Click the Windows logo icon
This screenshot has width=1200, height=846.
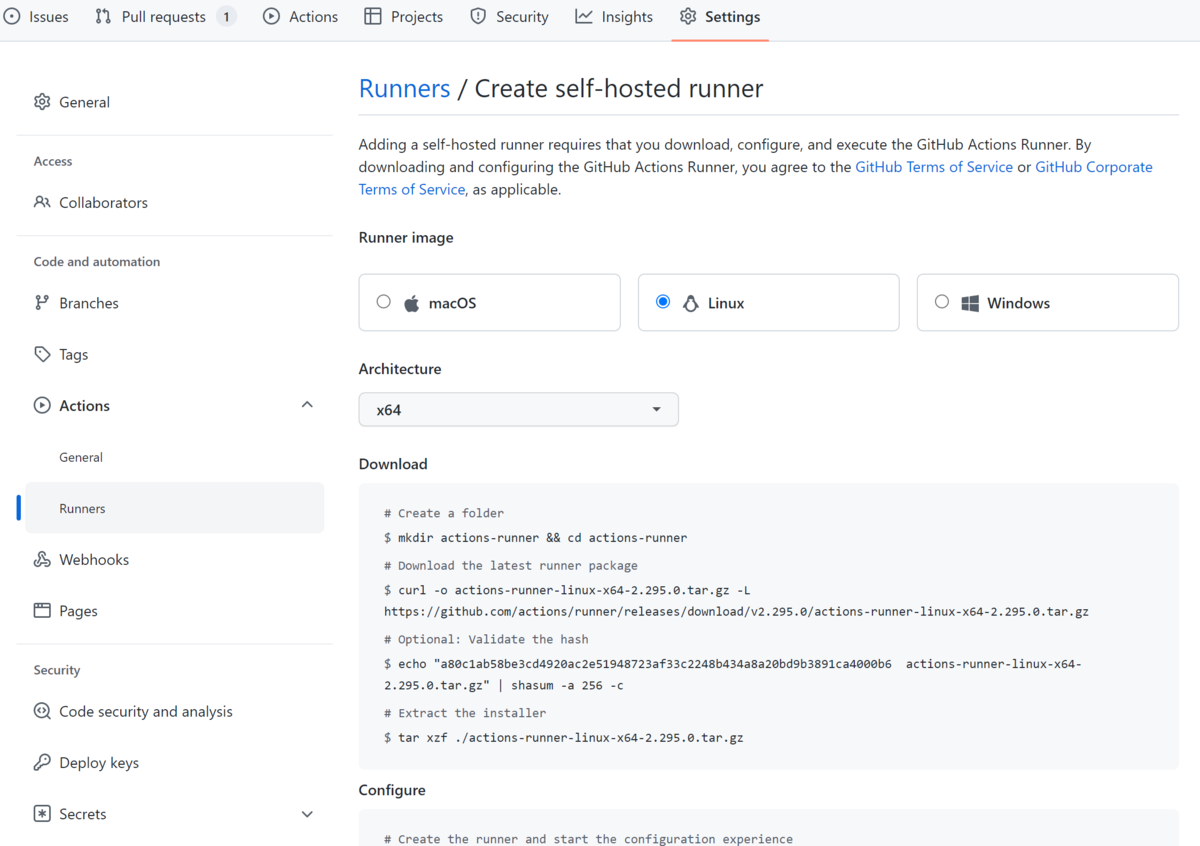(970, 303)
